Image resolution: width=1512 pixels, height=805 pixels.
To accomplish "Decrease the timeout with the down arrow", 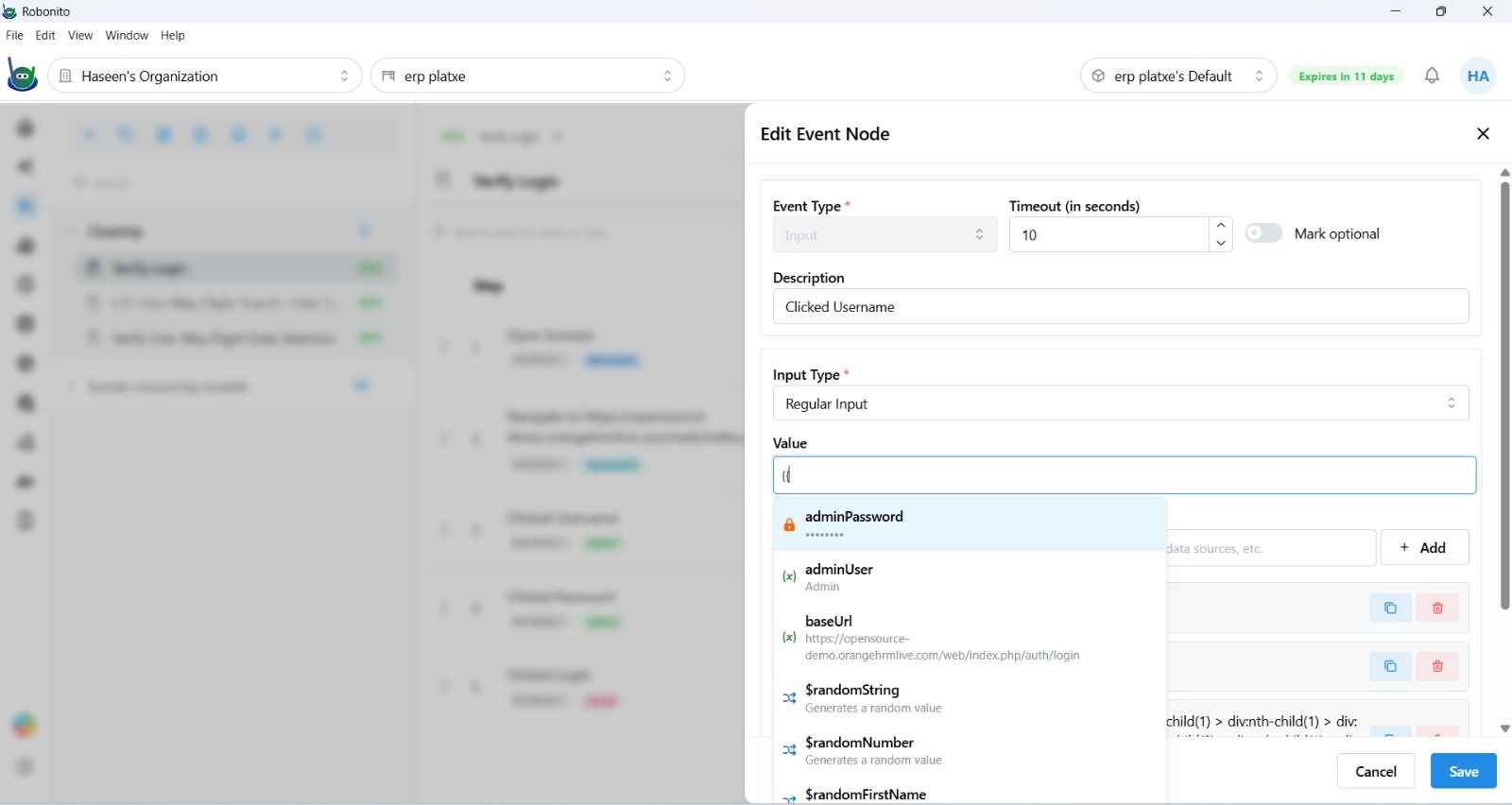I will coord(1221,243).
